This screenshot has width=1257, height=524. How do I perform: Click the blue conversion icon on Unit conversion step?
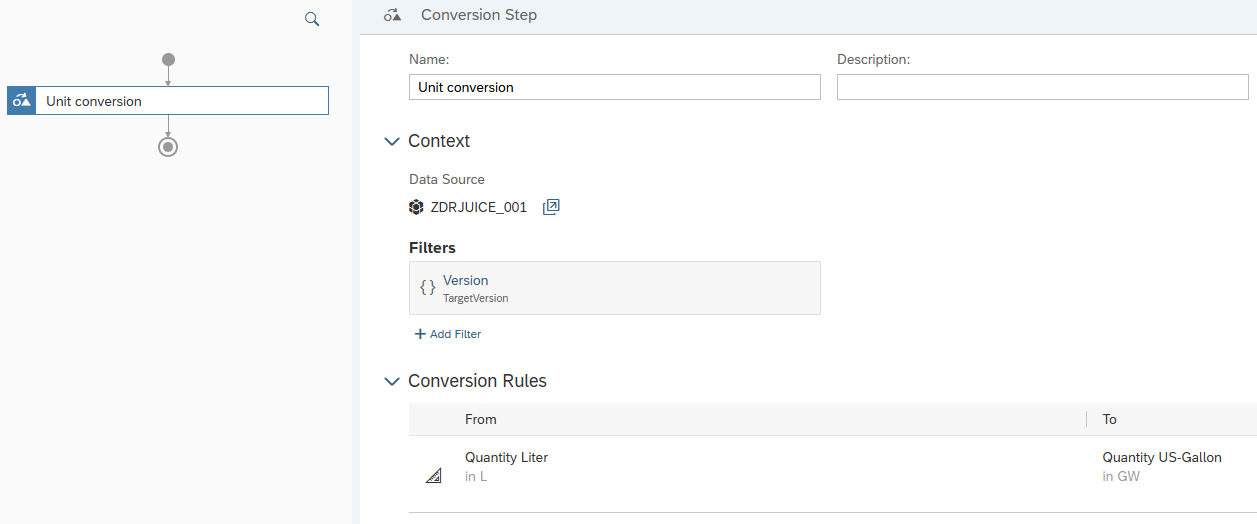tap(21, 101)
